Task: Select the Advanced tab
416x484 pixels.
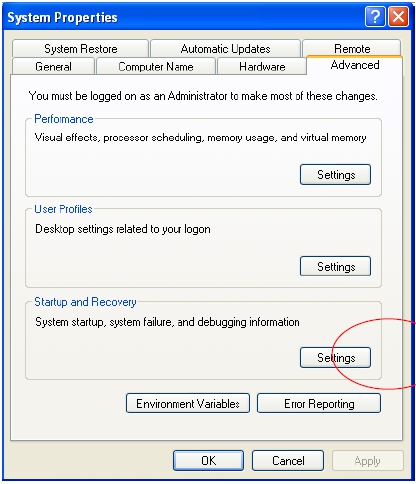Action: point(355,65)
